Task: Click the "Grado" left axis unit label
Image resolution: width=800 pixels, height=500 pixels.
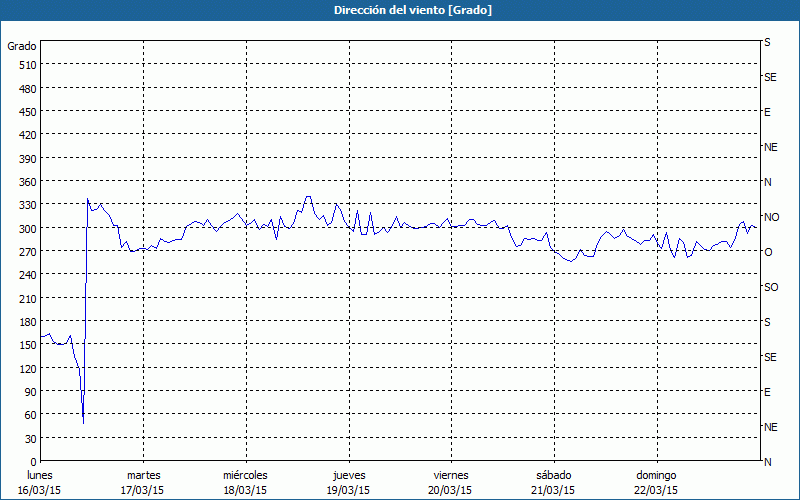Action: (x=22, y=46)
